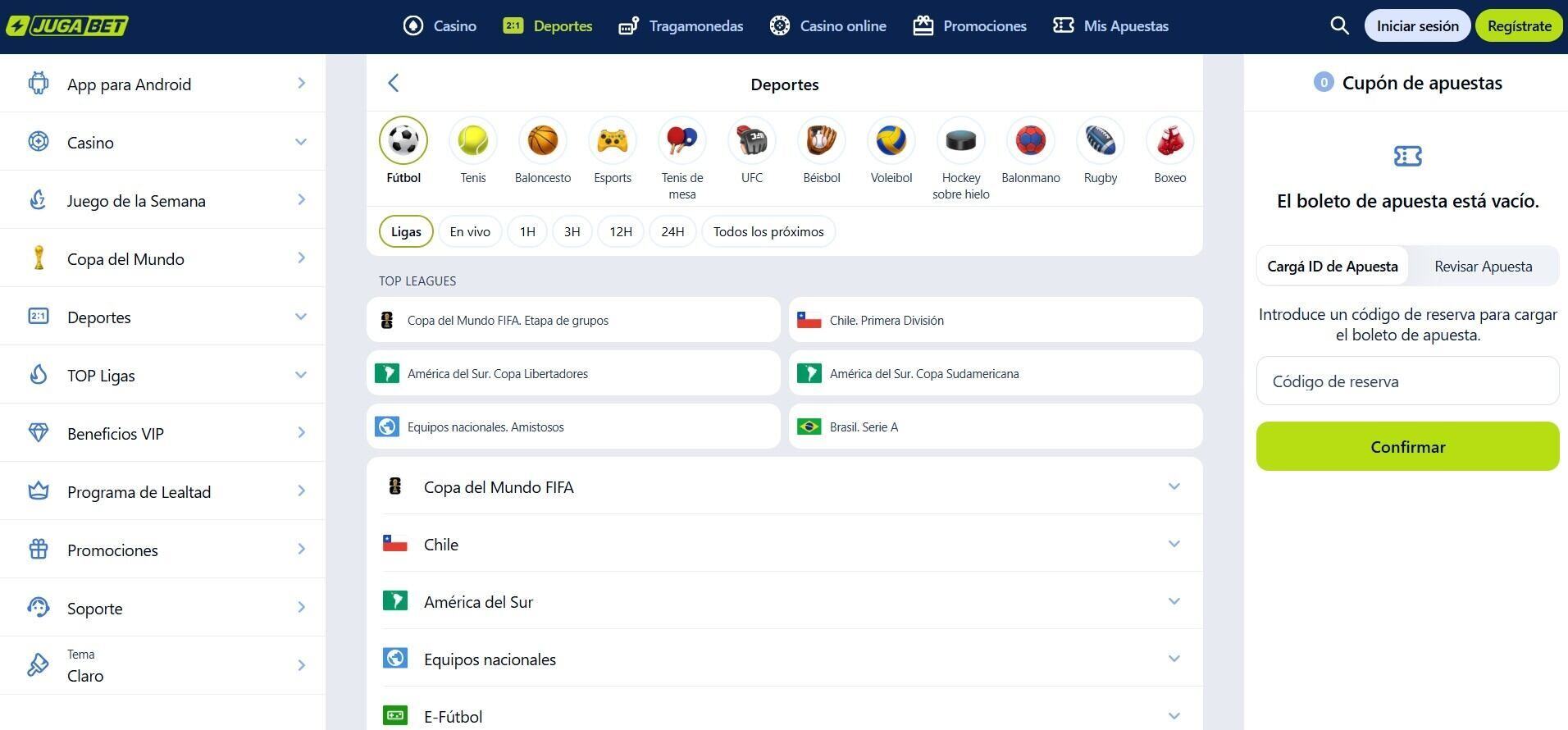Select the Voleibol ball icon
Screen dimensions: 1568x730
pyautogui.click(x=891, y=140)
